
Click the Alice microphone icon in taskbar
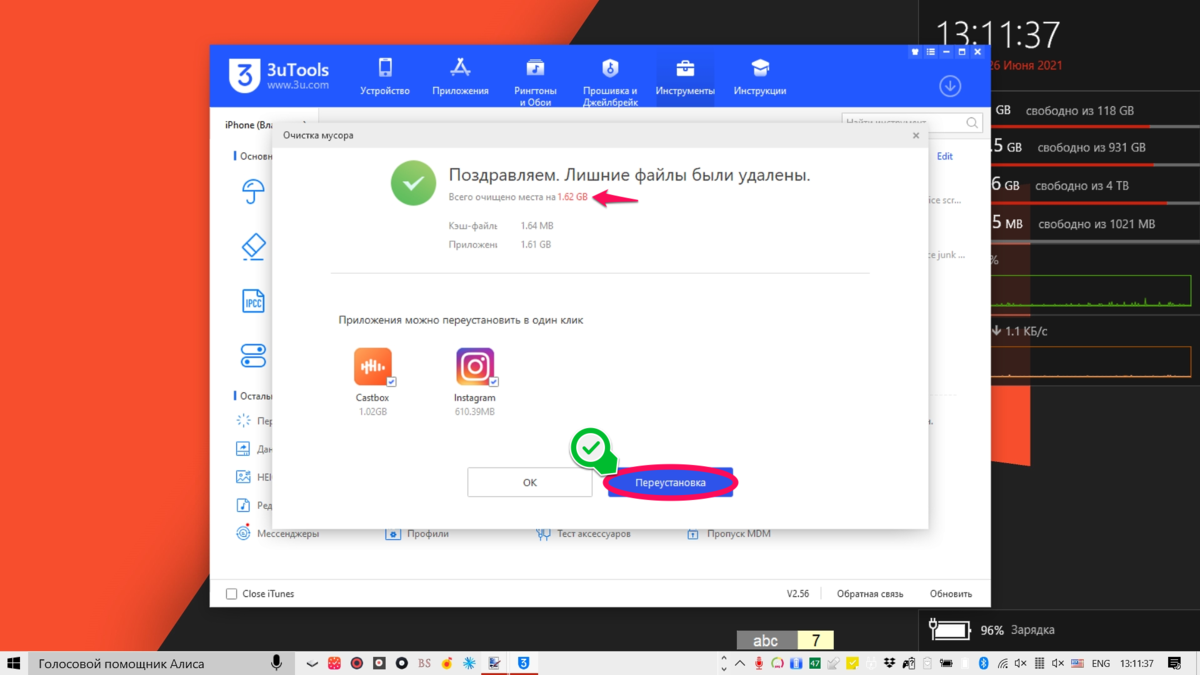[276, 663]
